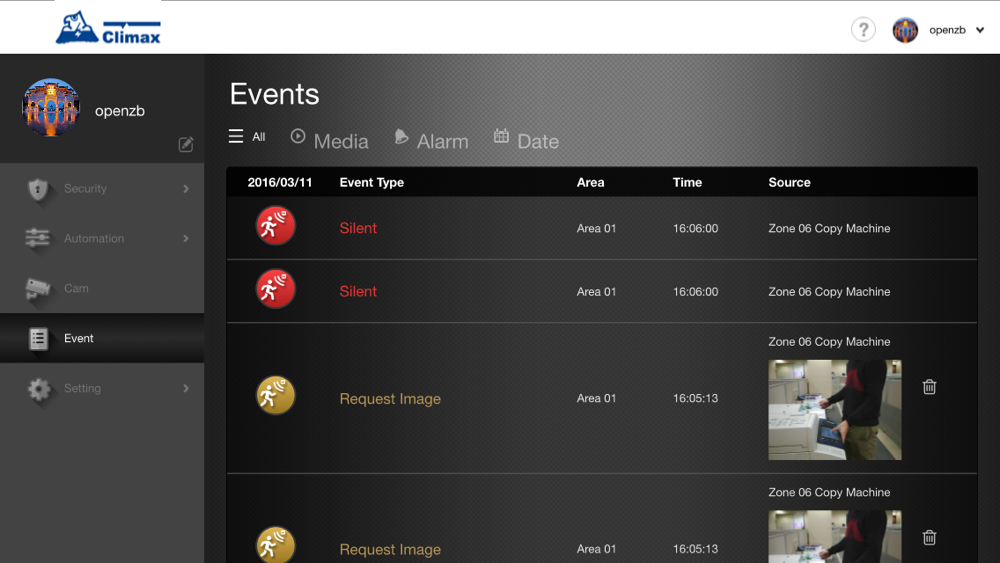Image resolution: width=1000 pixels, height=563 pixels.
Task: Click the first Silent event's red motion icon
Action: [x=276, y=226]
